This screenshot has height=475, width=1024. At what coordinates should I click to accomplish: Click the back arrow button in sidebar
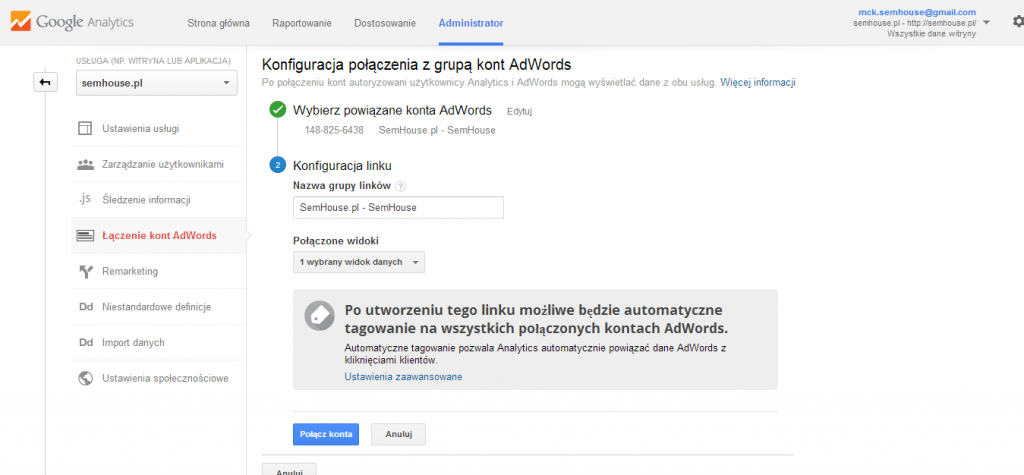(x=46, y=82)
